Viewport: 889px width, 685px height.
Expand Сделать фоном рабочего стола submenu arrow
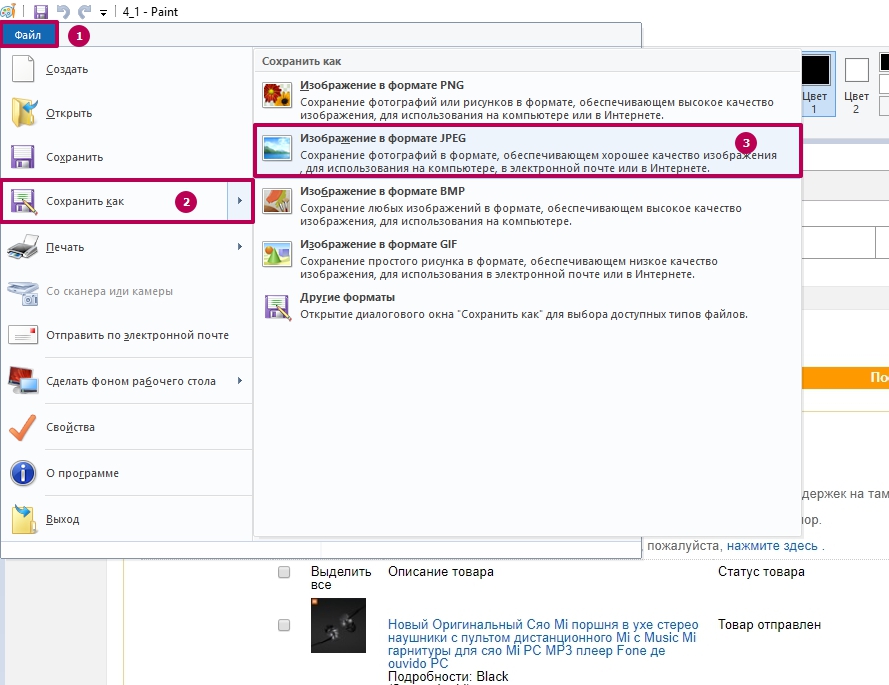(x=240, y=381)
